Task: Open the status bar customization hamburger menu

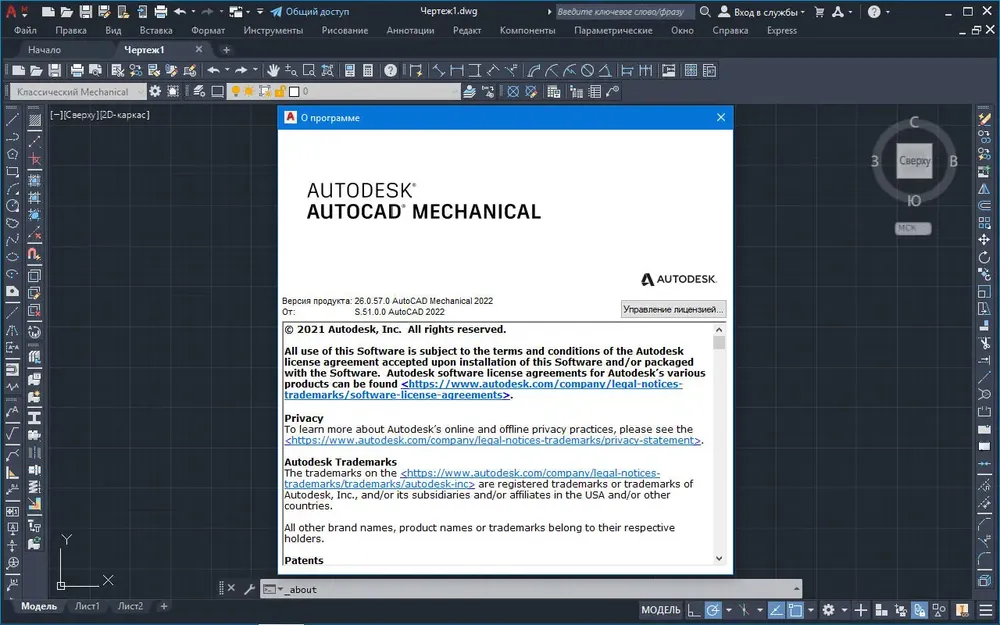Action: (x=986, y=610)
